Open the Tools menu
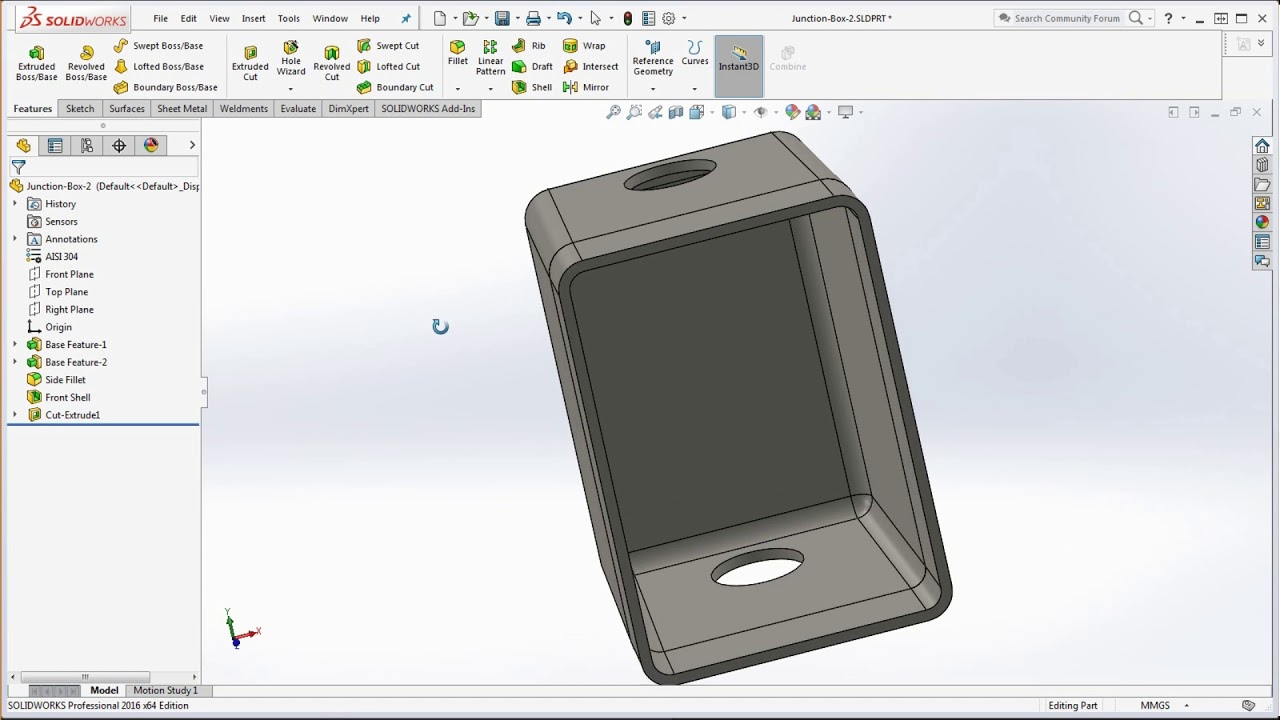This screenshot has height=720, width=1280. 289,18
